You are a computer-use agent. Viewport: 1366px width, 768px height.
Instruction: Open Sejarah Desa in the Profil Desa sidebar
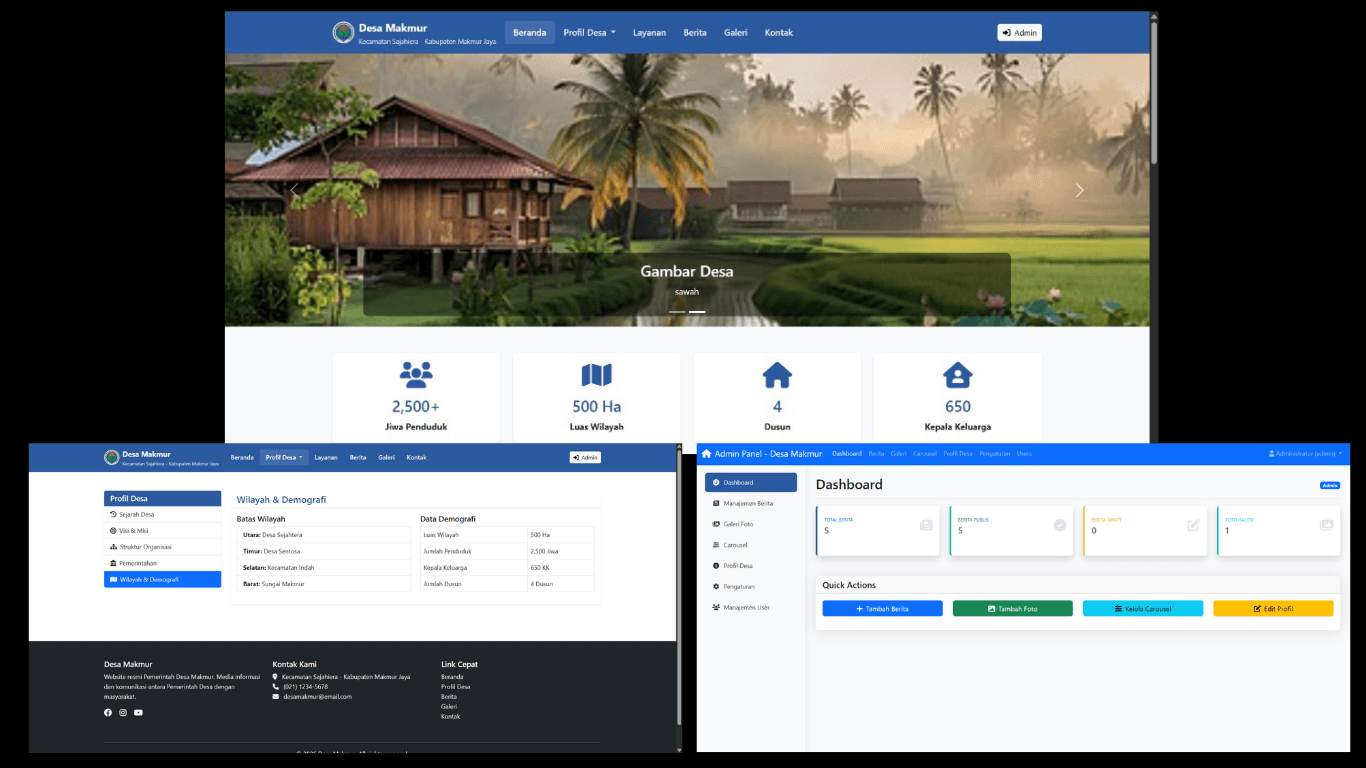coord(162,514)
